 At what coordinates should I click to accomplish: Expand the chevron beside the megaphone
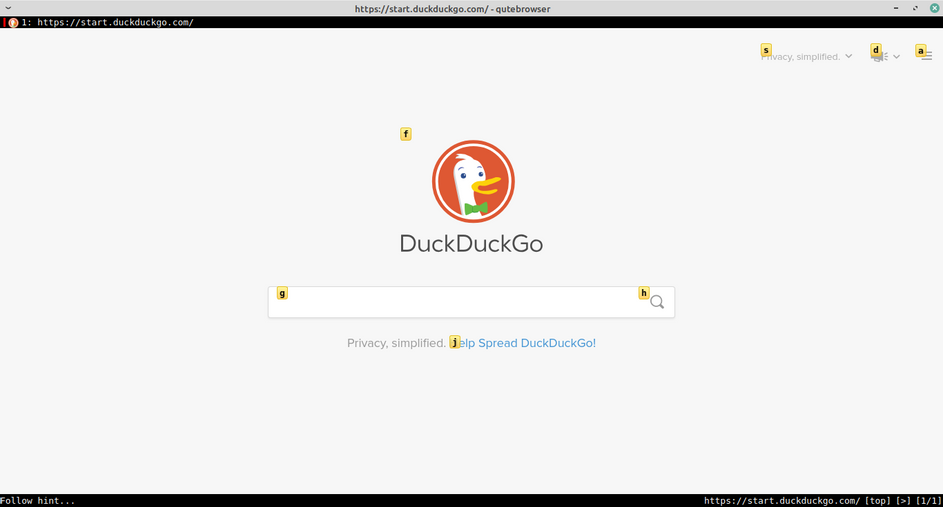pos(896,57)
